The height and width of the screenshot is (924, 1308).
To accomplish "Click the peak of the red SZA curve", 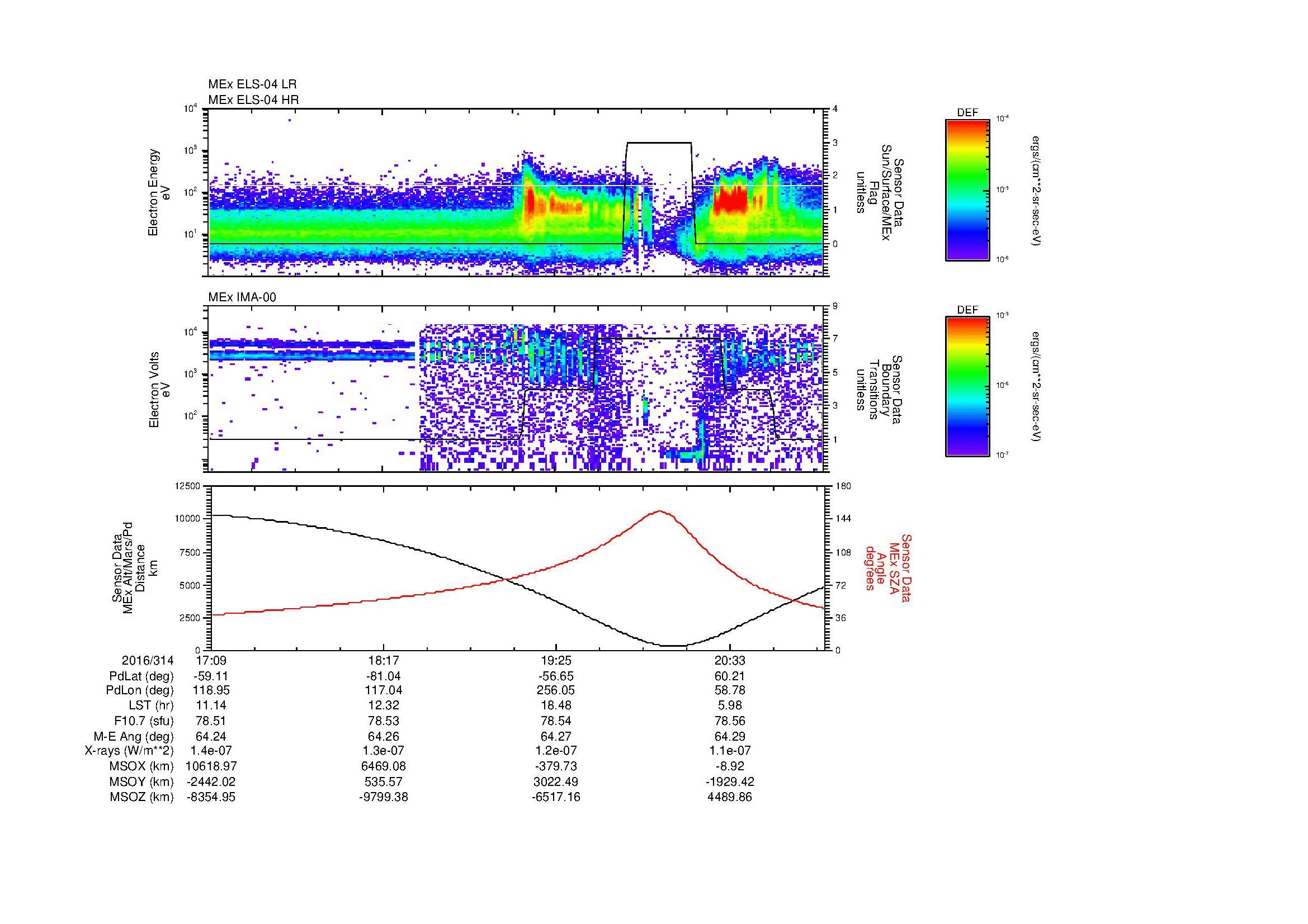I will tap(660, 511).
